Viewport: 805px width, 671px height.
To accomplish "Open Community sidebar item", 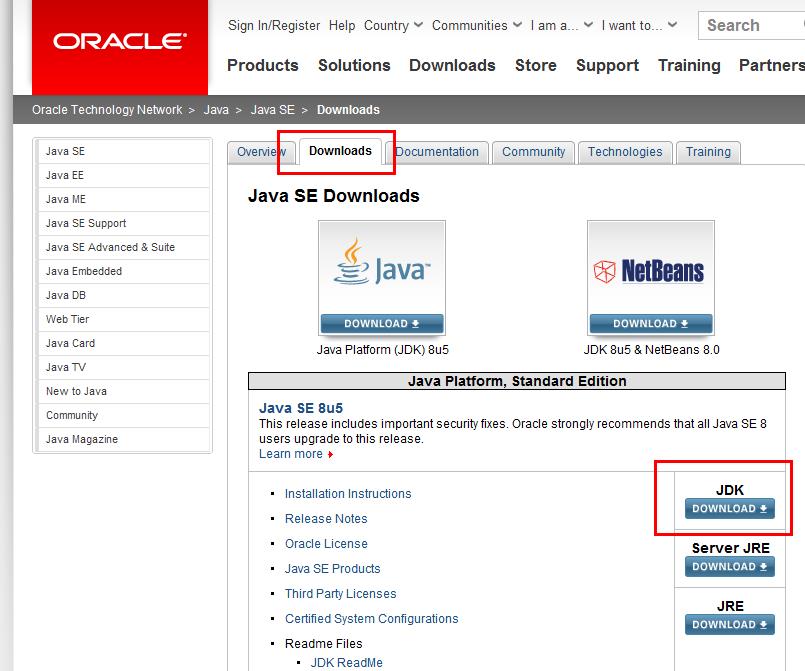I will pos(123,415).
